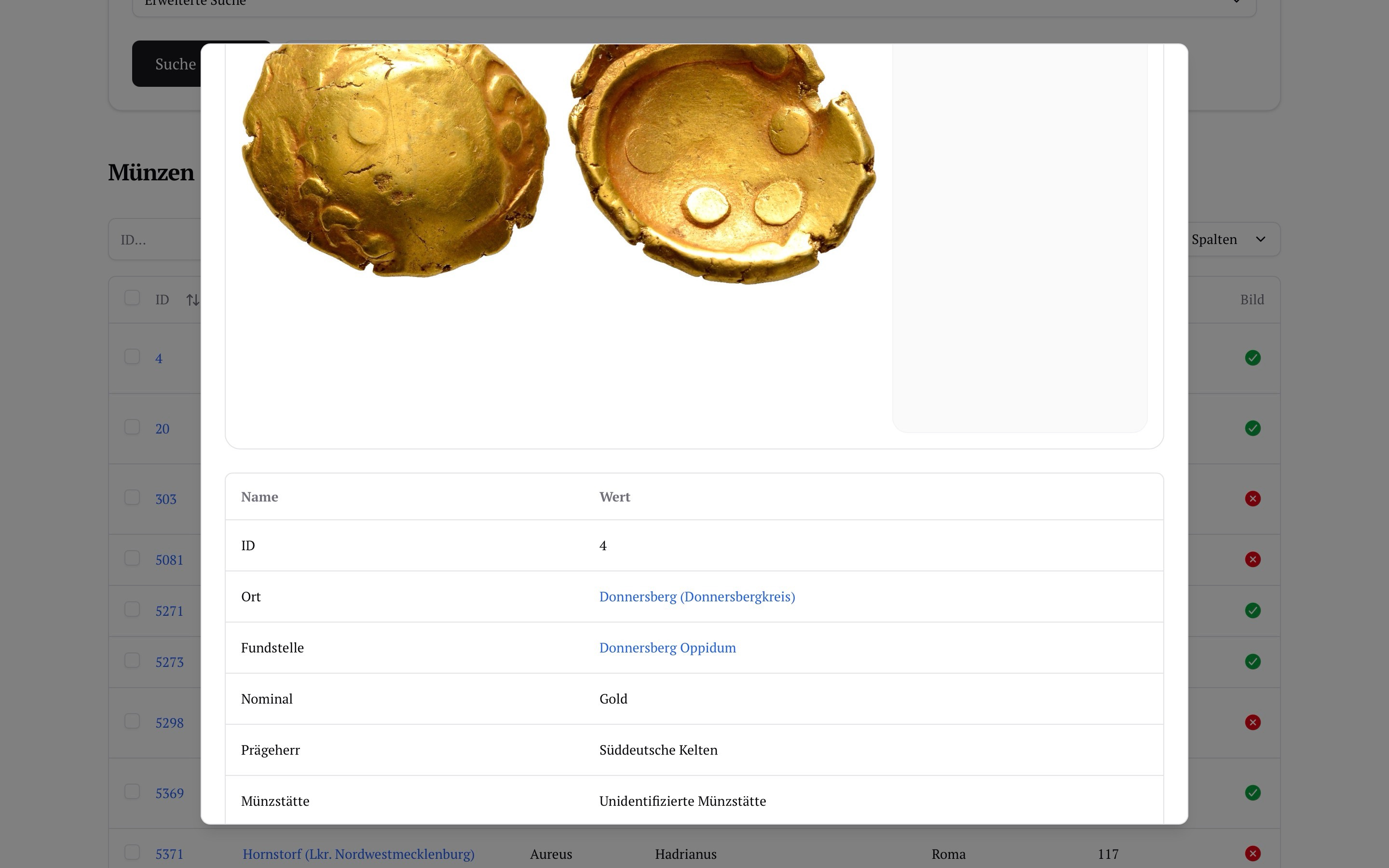The image size is (1389, 868).
Task: Check the checkbox for coin 303
Action: coord(132,497)
